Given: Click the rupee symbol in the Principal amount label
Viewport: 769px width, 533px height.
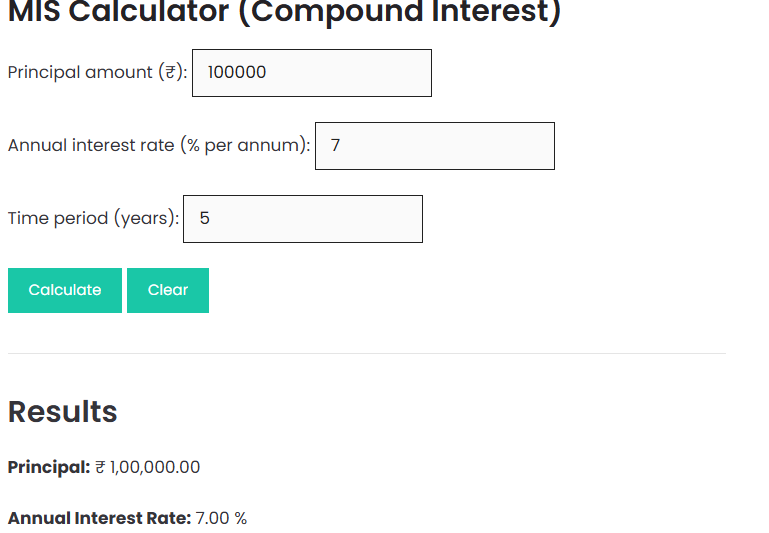Looking at the screenshot, I should click(x=171, y=73).
